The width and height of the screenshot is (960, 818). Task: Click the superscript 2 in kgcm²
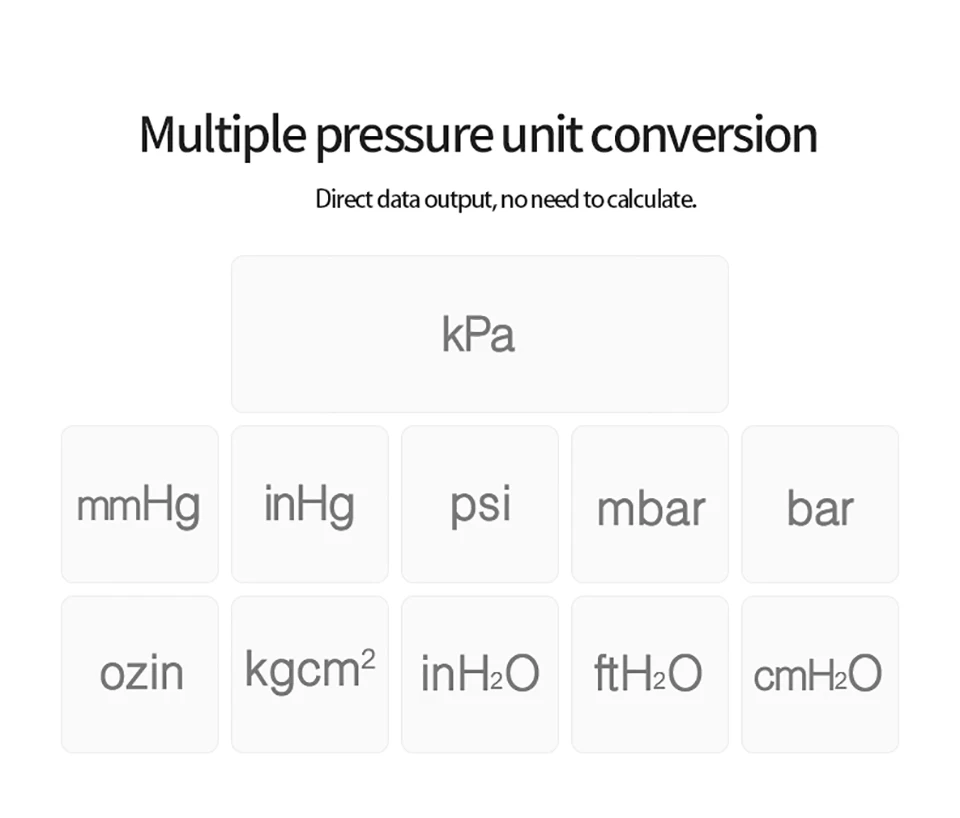pos(368,659)
